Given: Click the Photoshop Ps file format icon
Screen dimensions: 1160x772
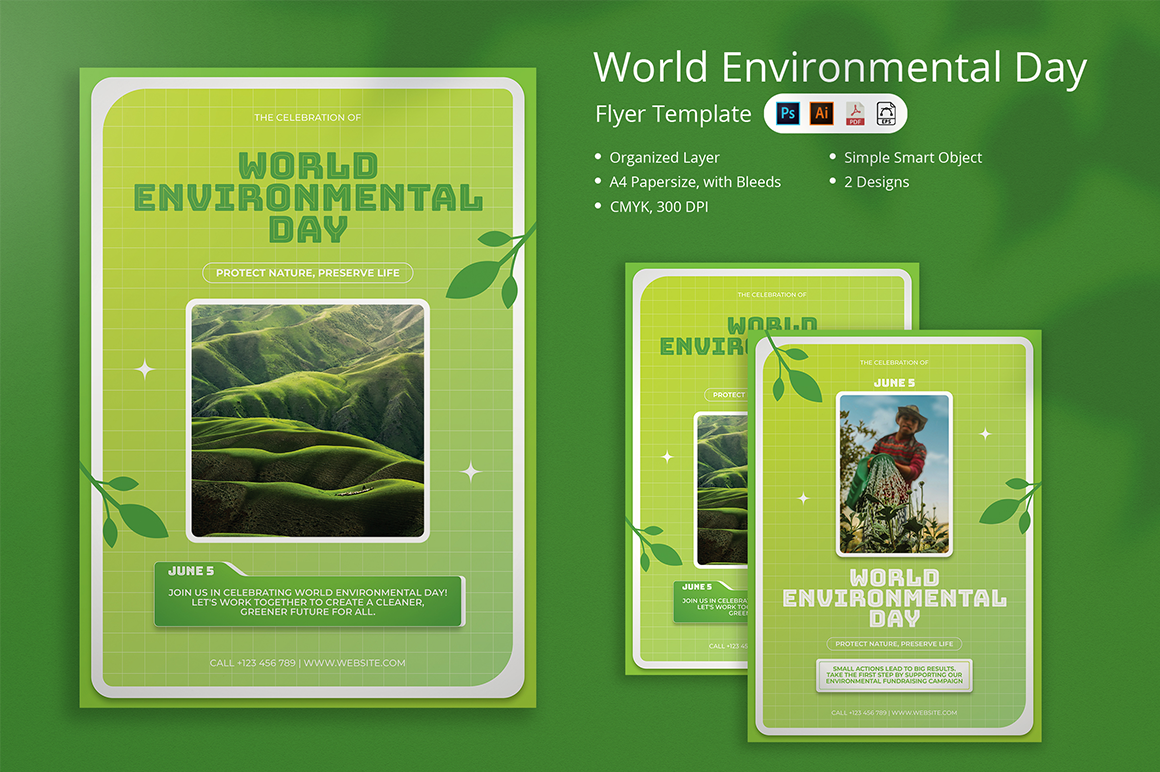Looking at the screenshot, I should point(788,113).
